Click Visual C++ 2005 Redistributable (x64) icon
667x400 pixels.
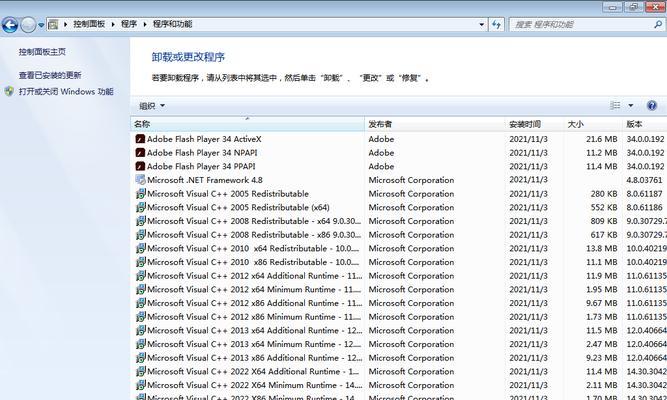point(140,207)
